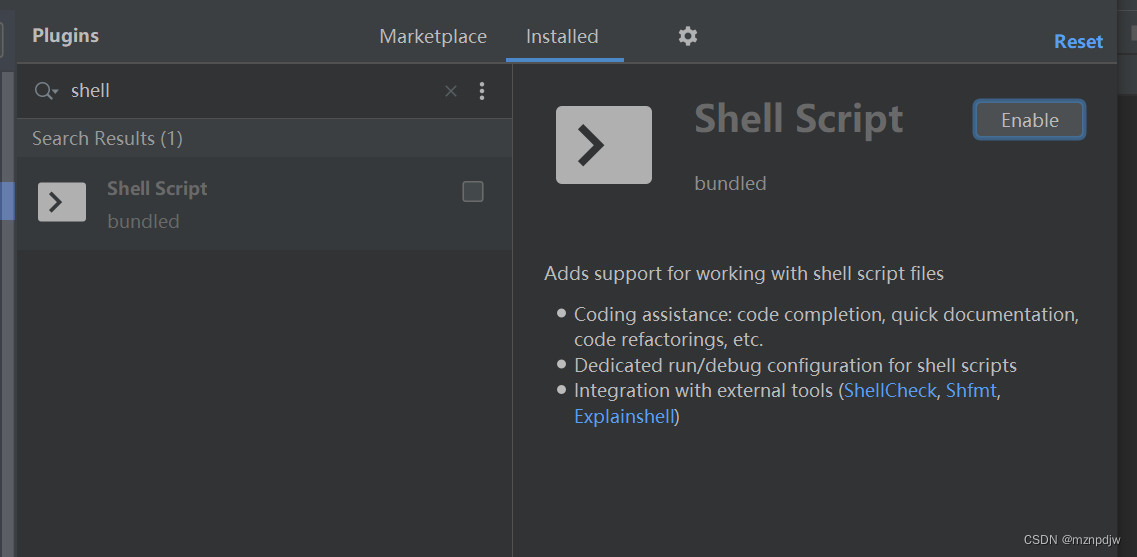Select the Shell Script entry name in list
Screen dimensions: 1137x557
tap(157, 189)
